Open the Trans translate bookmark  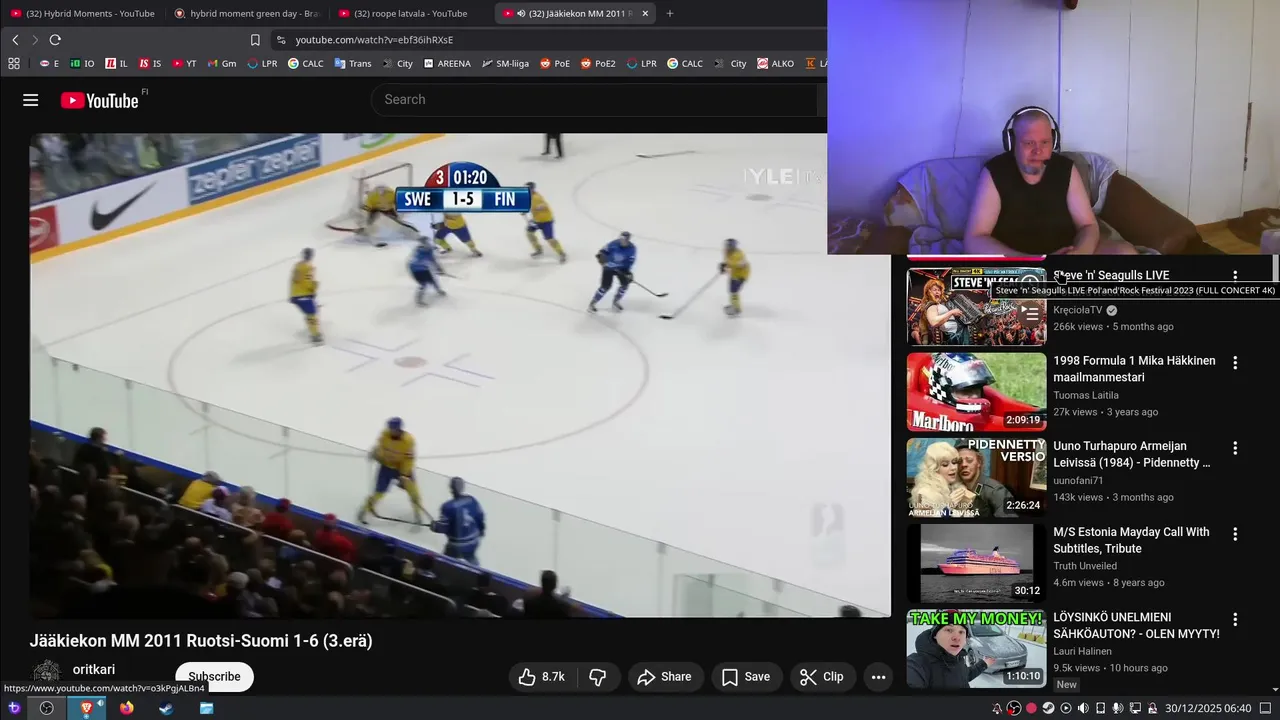point(353,63)
